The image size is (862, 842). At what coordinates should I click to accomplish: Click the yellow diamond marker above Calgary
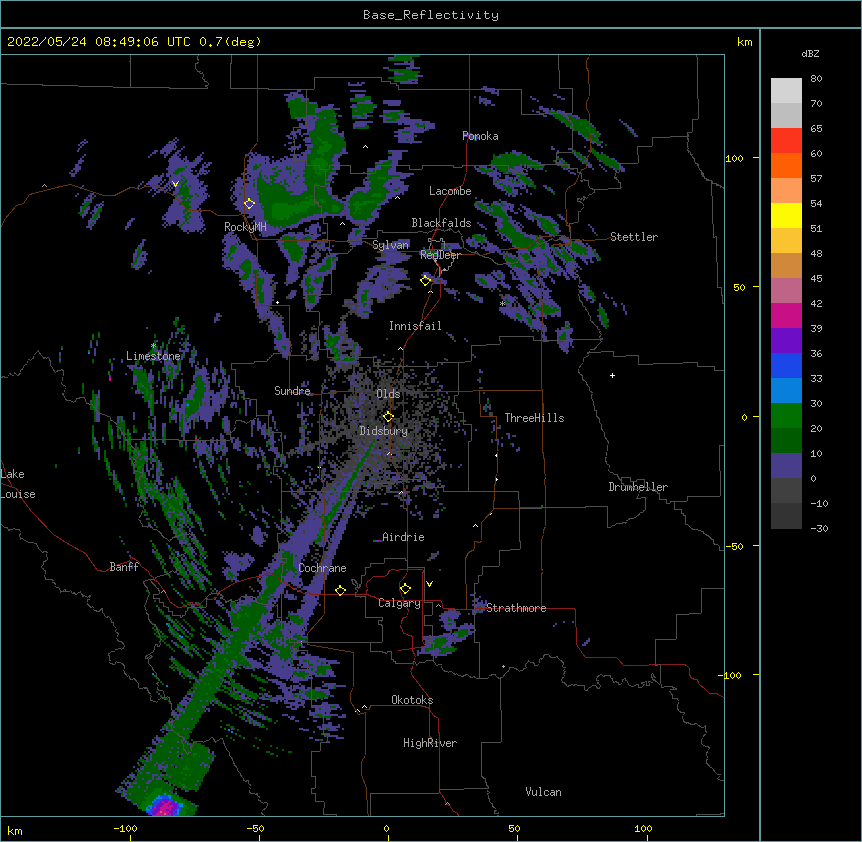(x=405, y=589)
